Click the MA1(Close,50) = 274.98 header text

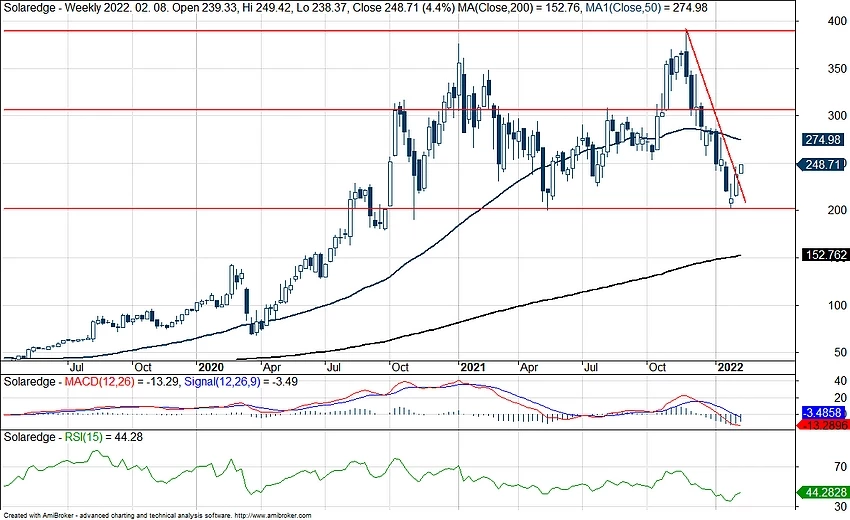(x=647, y=8)
